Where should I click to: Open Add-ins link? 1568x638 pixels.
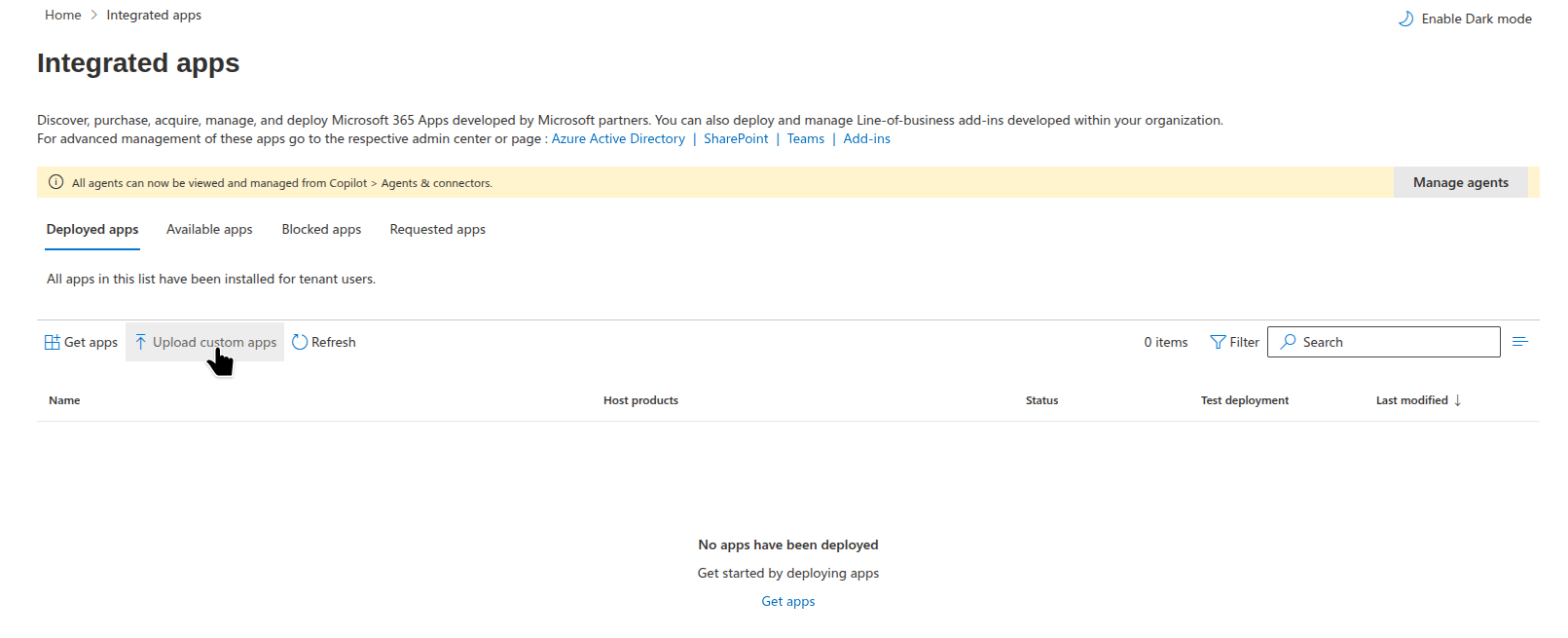click(x=866, y=139)
